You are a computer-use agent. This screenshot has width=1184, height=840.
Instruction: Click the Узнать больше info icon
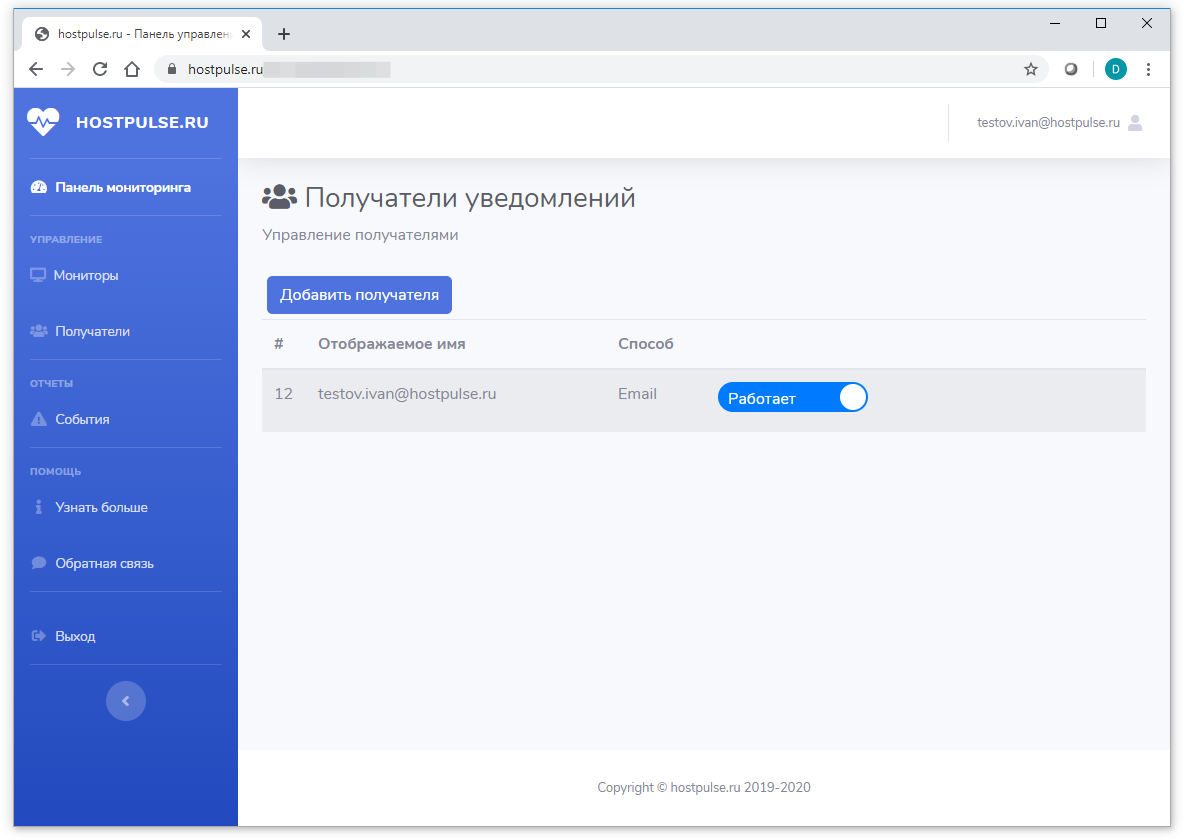(39, 507)
